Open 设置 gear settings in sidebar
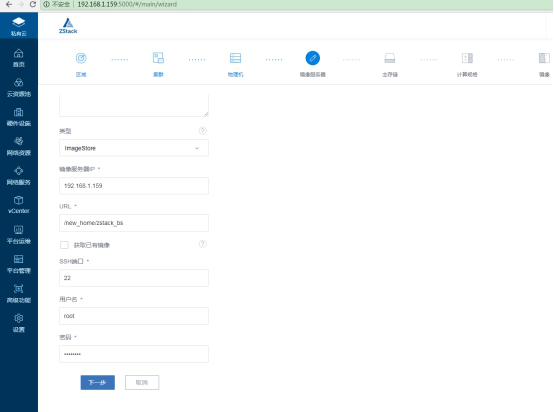Image resolution: width=554 pixels, height=412 pixels. pos(19,323)
